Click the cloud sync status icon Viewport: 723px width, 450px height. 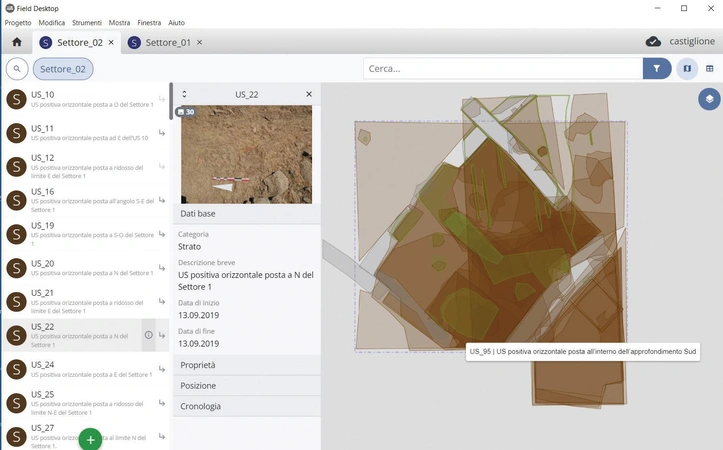653,42
